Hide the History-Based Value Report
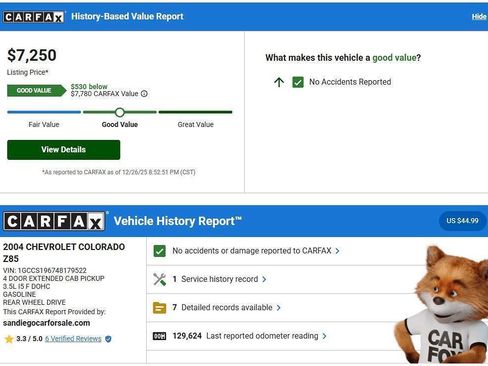Screen dimensions: 488x366 click(x=479, y=17)
